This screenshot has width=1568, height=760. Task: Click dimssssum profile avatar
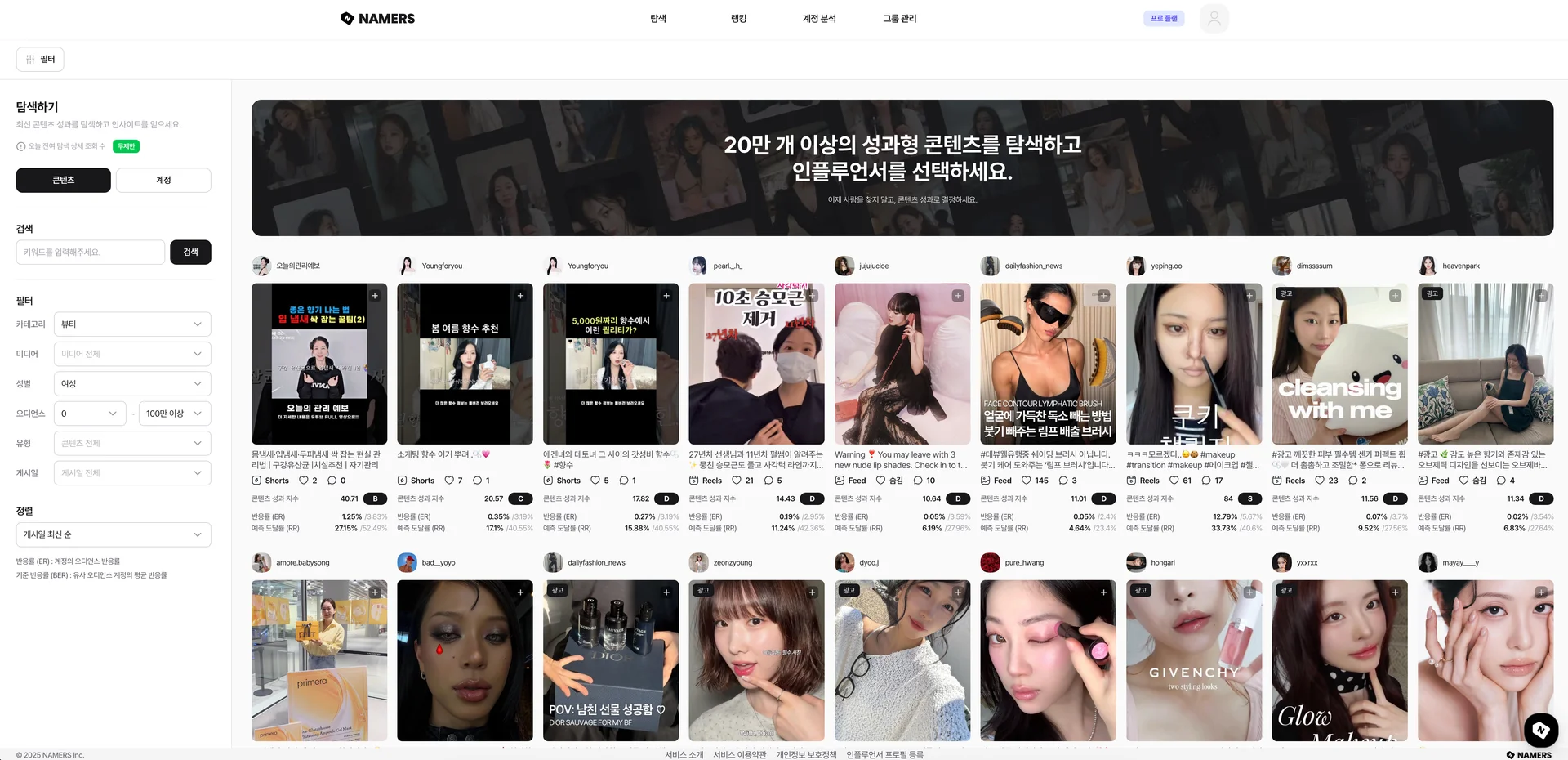(1281, 266)
